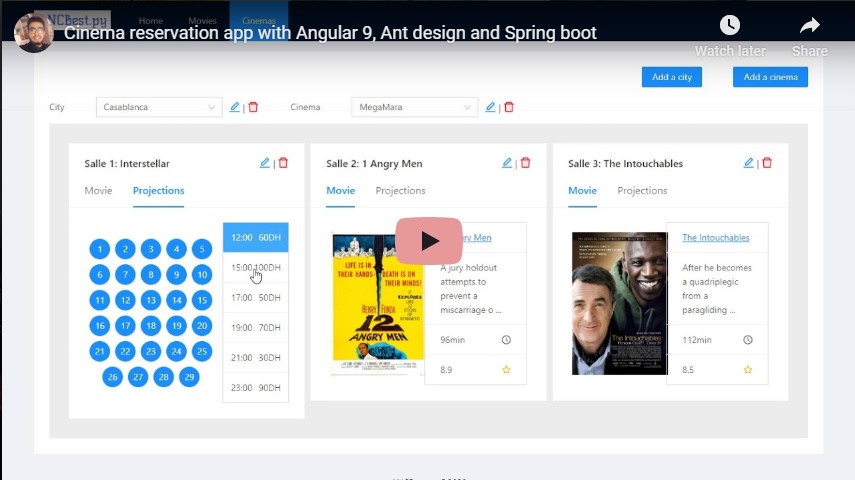Edit Salle 3: The Intouchables pencil icon

coord(749,163)
